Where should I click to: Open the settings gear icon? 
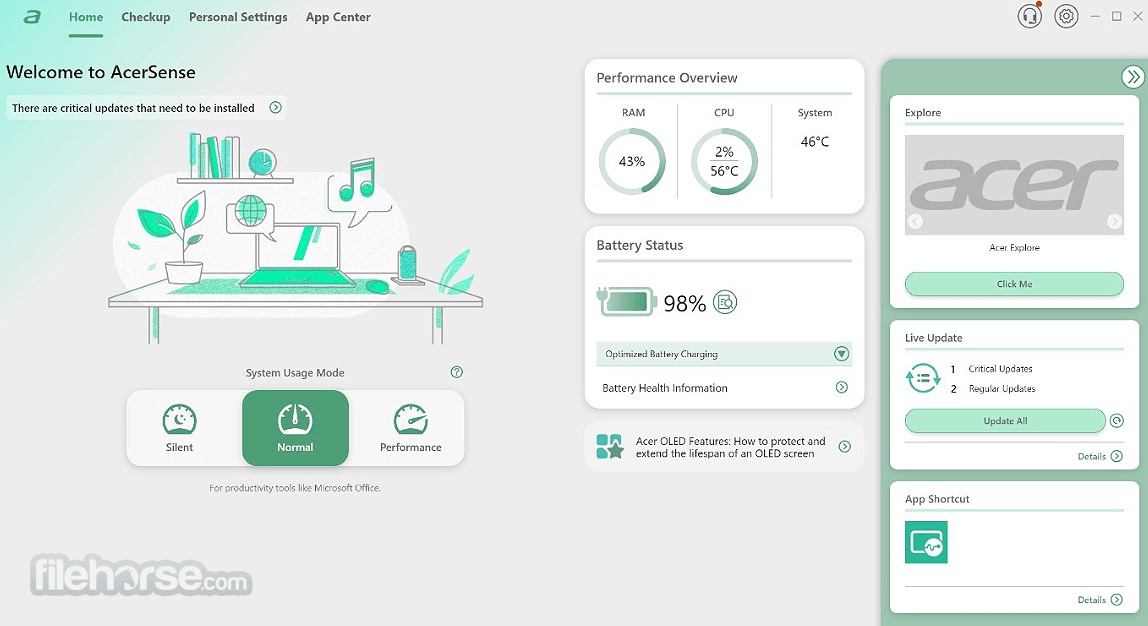click(x=1066, y=16)
